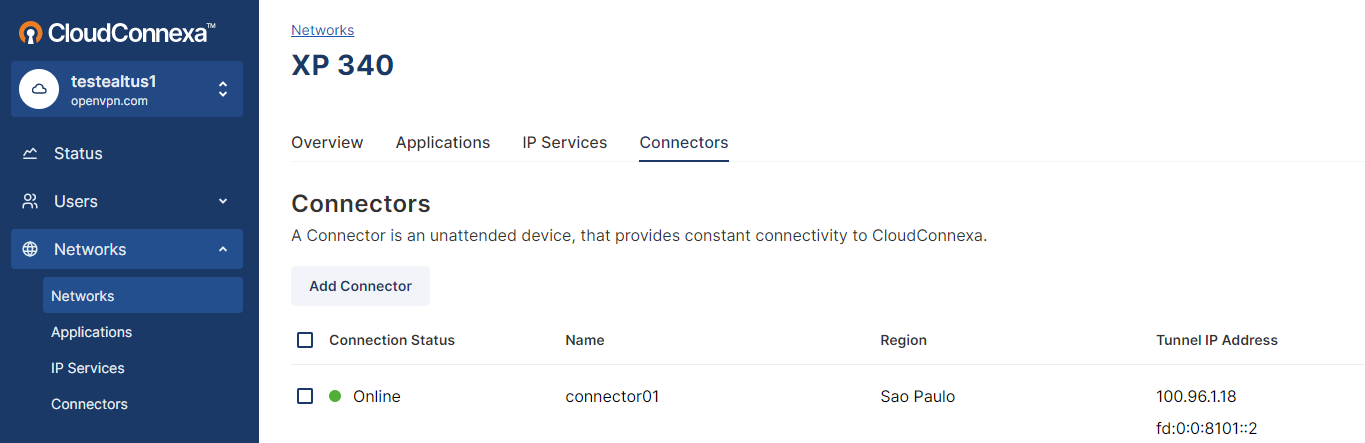Toggle the select-all connectors checkbox
The height and width of the screenshot is (443, 1365).
point(305,340)
